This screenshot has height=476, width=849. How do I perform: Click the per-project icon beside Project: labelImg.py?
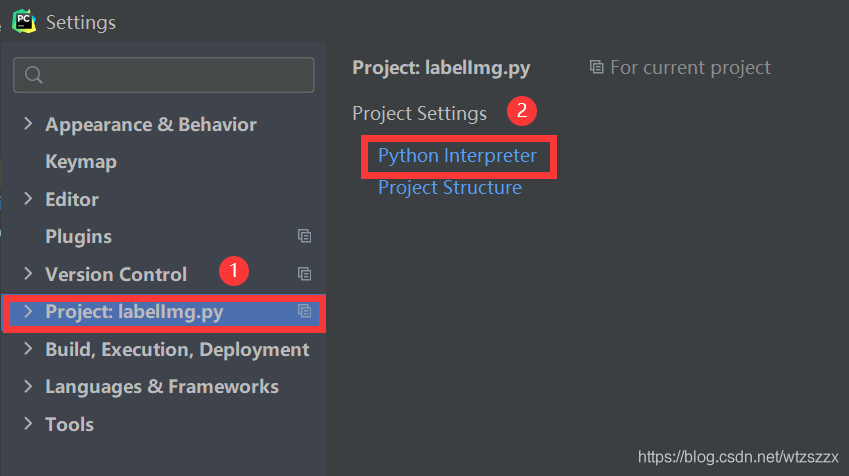[x=305, y=312]
